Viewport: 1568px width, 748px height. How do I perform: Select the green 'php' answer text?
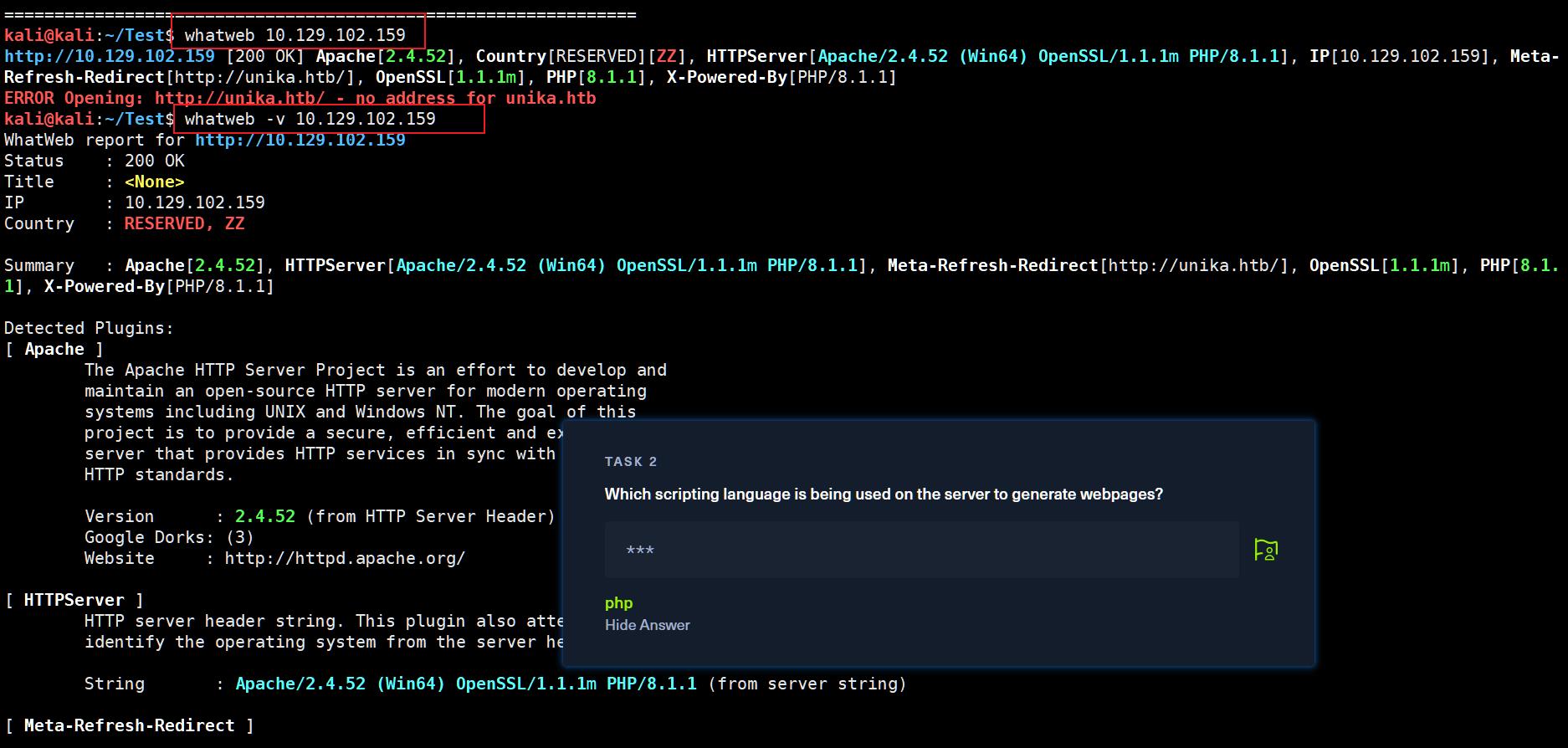coord(619,603)
